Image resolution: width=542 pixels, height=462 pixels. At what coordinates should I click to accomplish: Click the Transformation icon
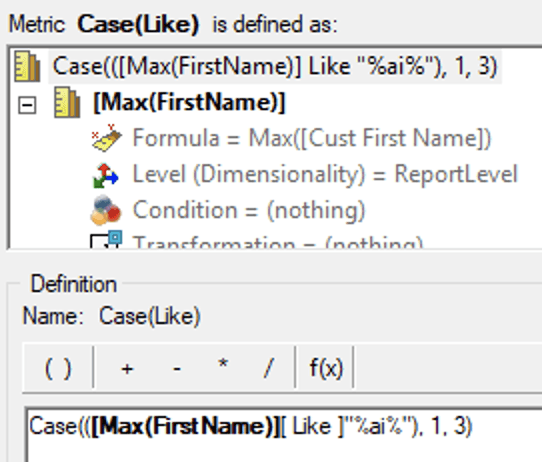point(106,239)
